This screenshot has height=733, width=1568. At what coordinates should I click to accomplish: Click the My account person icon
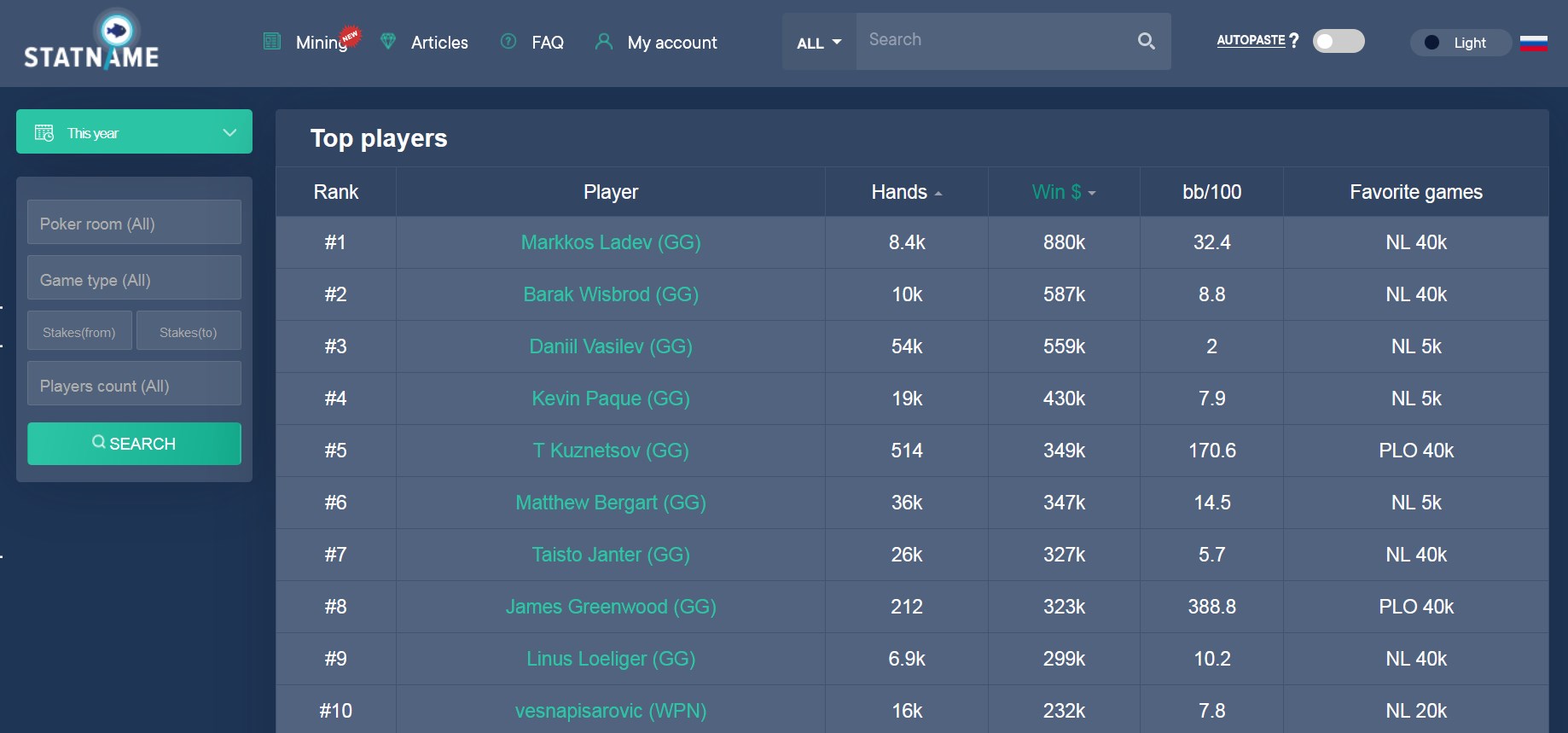tap(605, 40)
